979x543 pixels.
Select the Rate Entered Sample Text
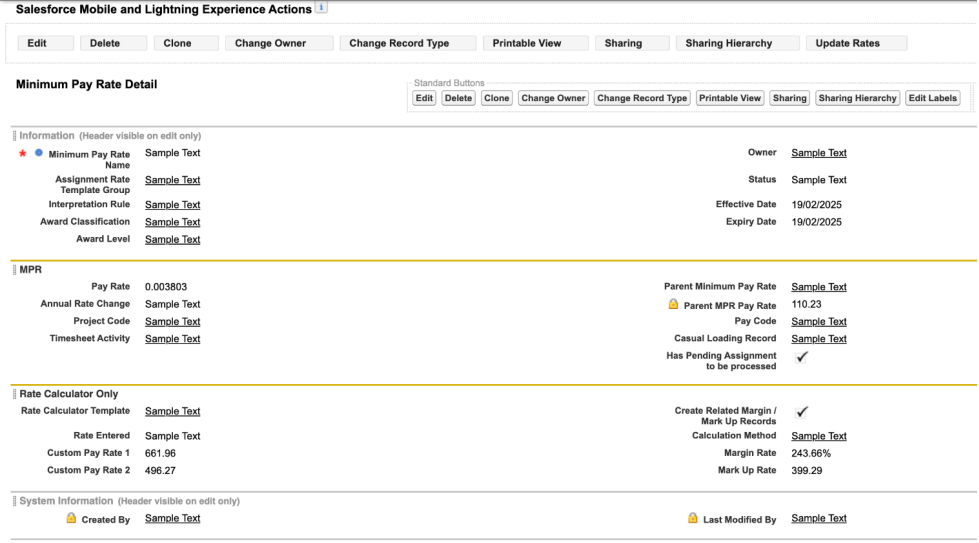[x=172, y=436]
